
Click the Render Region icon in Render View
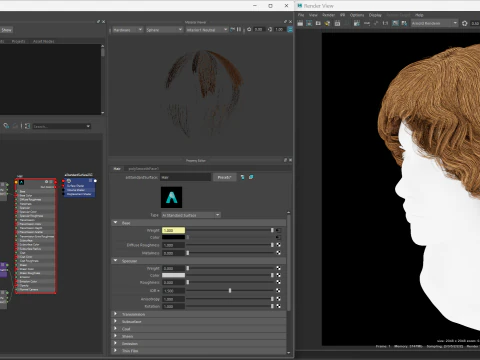[x=309, y=23]
